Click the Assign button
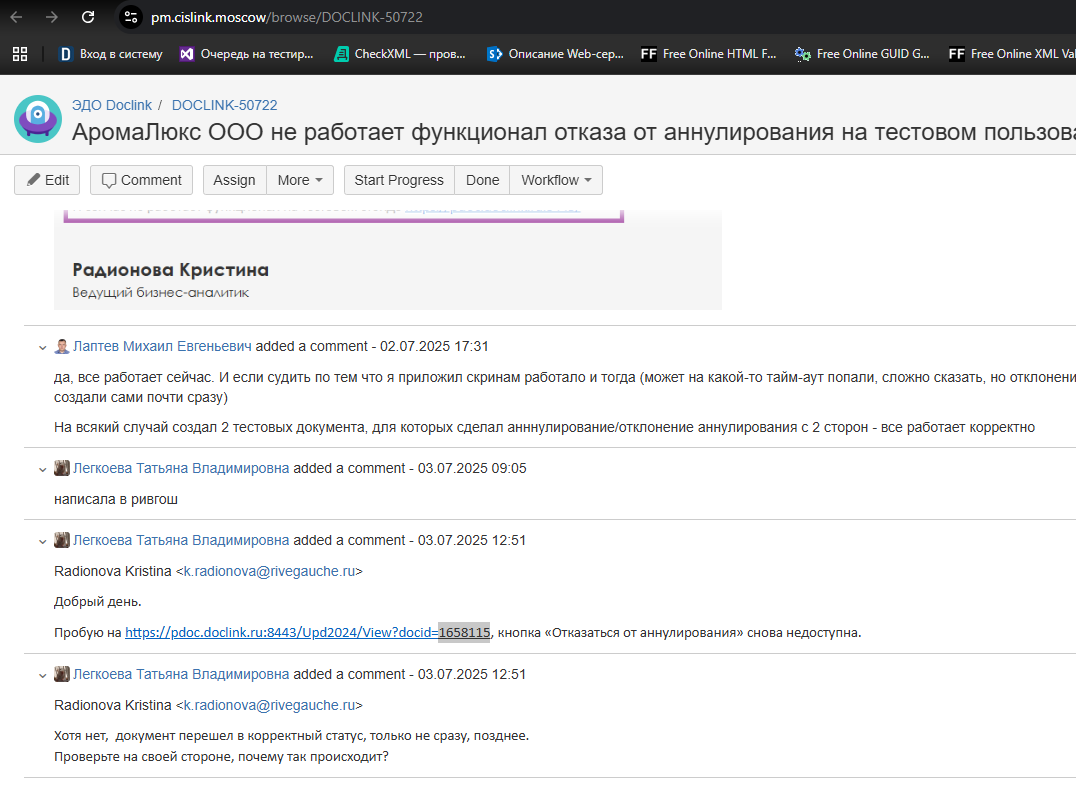 pos(234,180)
